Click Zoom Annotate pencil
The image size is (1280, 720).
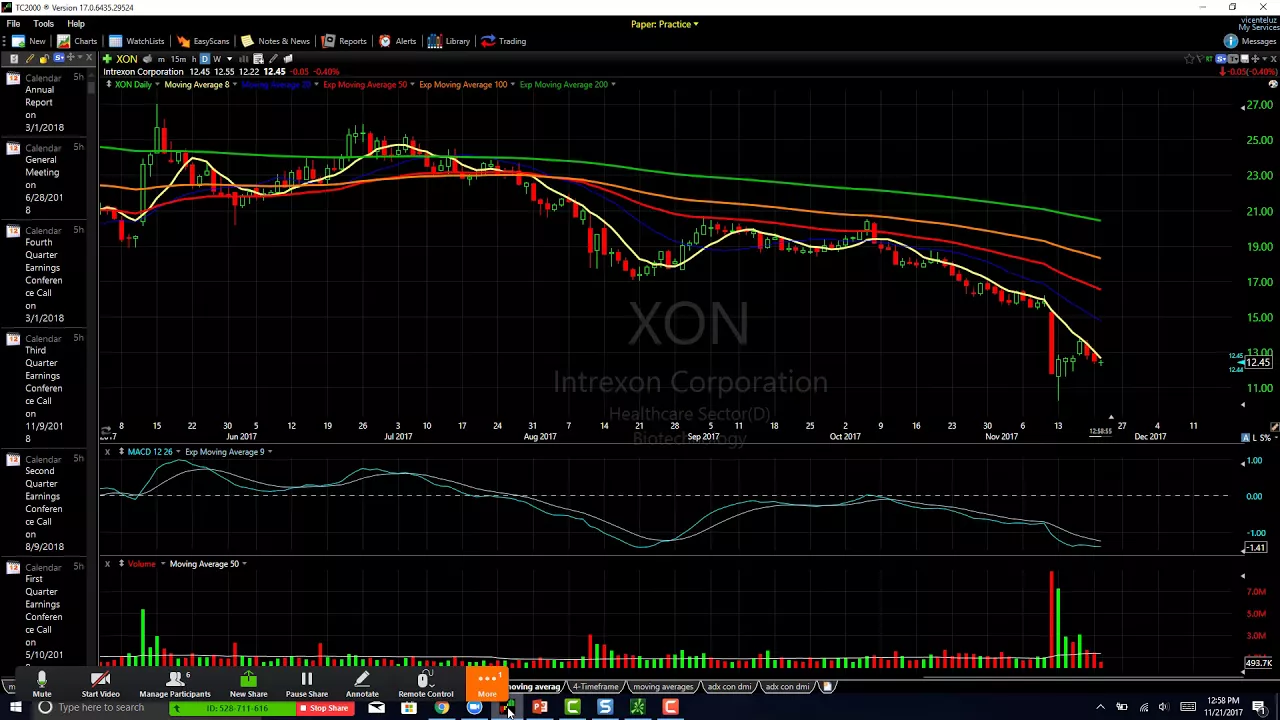pyautogui.click(x=362, y=685)
